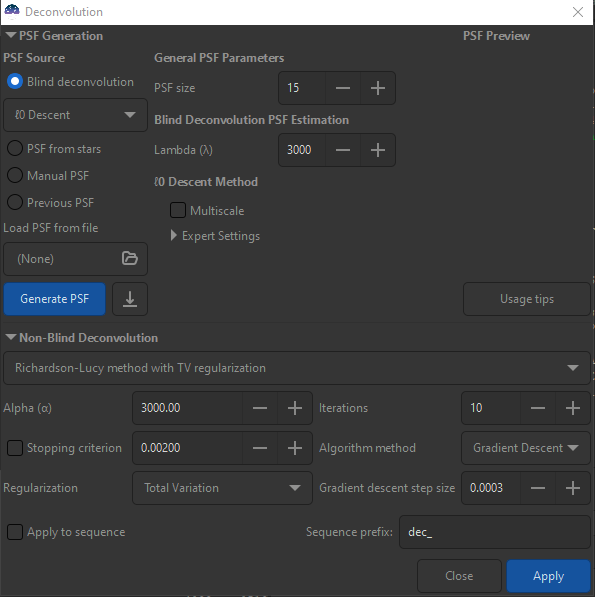Image resolution: width=595 pixels, height=597 pixels.
Task: Enable Stopping criterion checkbox
Action: tap(15, 448)
